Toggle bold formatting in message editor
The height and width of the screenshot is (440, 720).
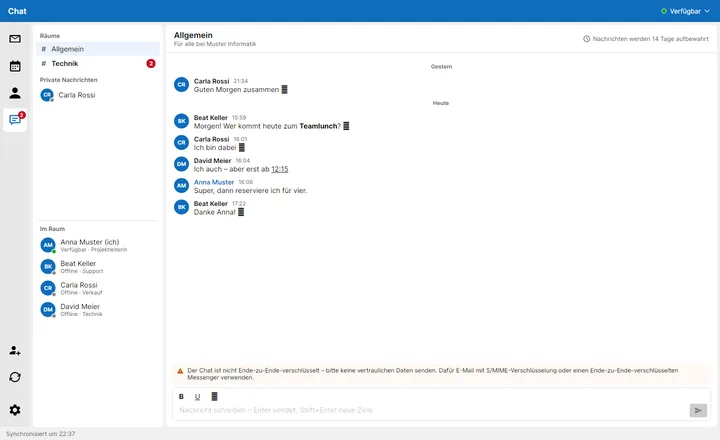181,396
